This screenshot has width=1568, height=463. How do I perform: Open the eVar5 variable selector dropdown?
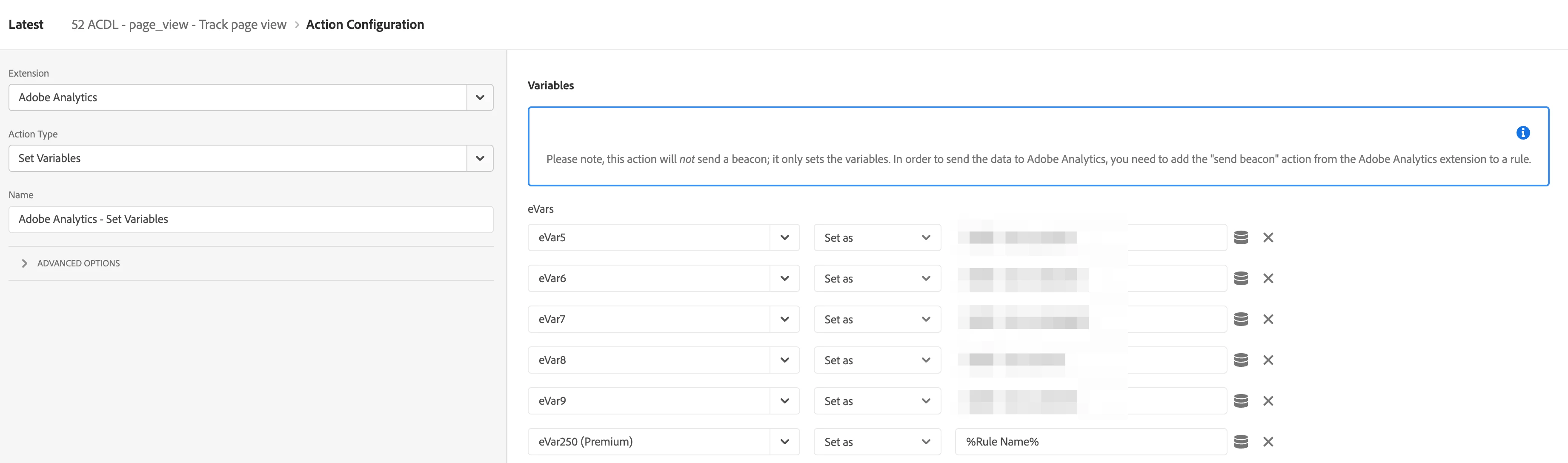point(784,237)
